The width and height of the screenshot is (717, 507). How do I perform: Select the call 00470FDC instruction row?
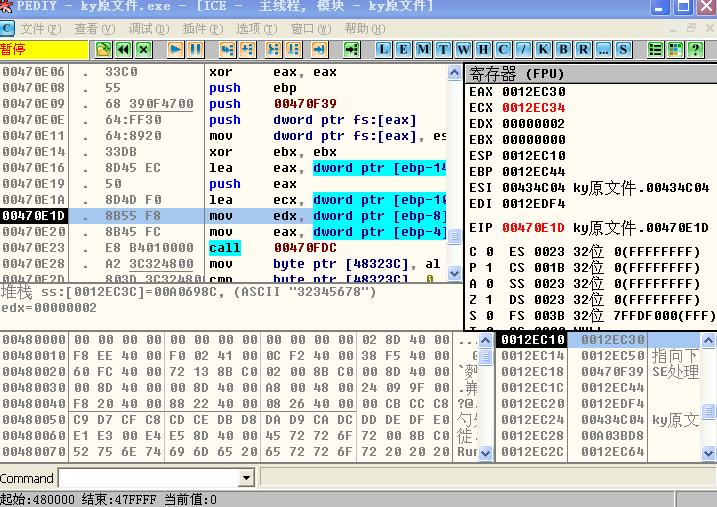click(x=224, y=248)
